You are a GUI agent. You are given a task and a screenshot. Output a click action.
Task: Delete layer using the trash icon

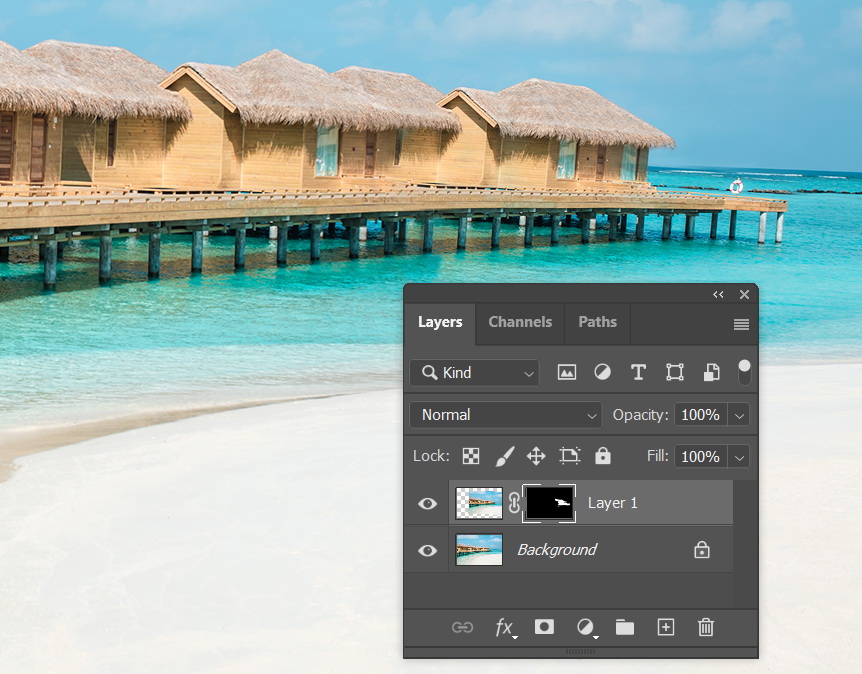(706, 627)
